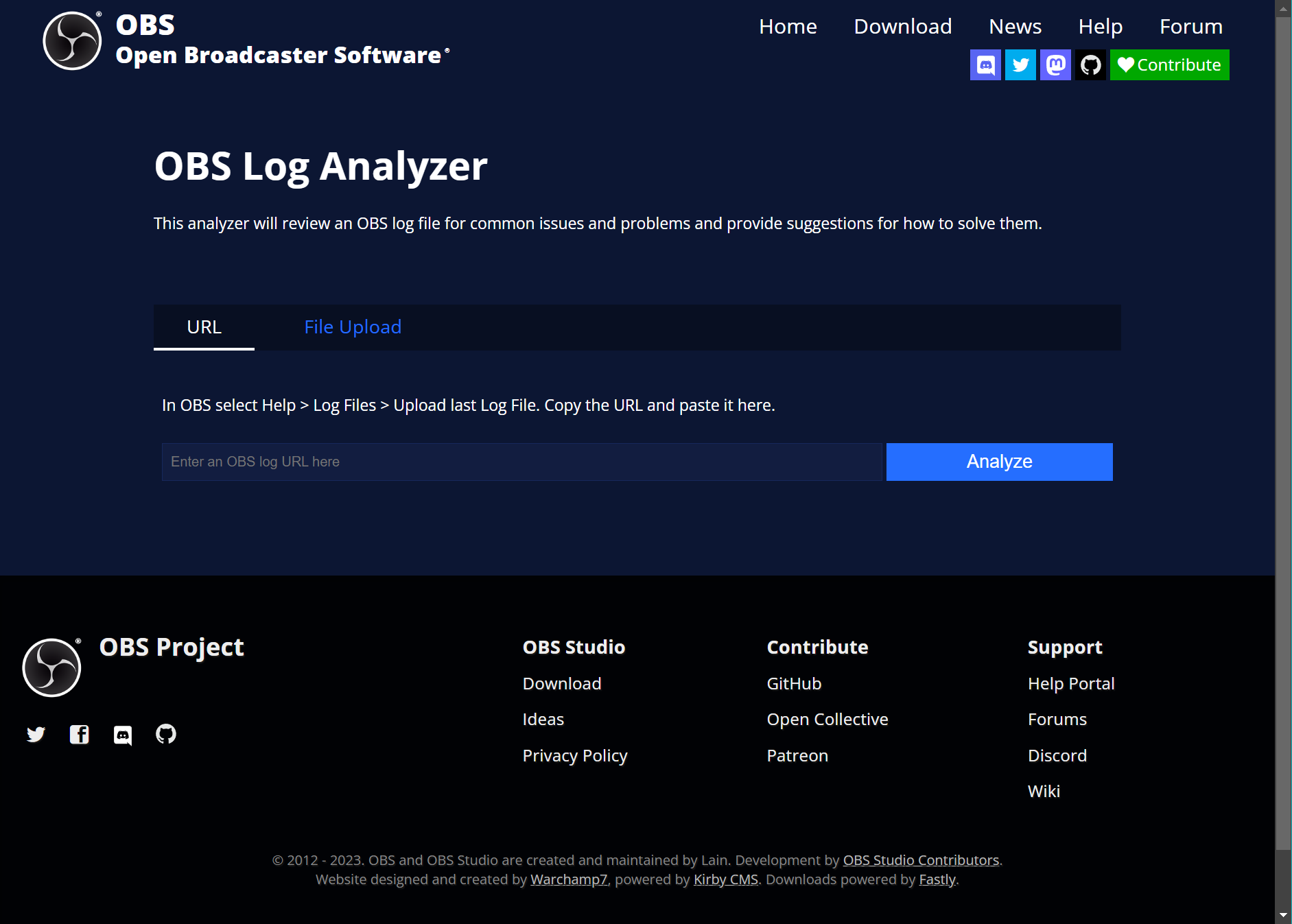Follow the OBS Studio Contributors link
1292x924 pixels.
point(921,860)
